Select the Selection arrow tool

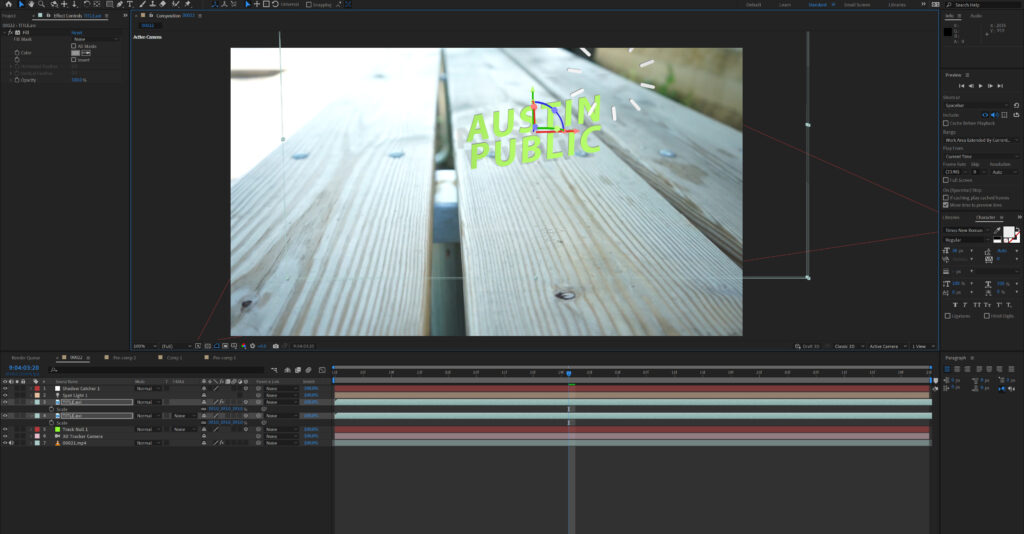(x=22, y=4)
